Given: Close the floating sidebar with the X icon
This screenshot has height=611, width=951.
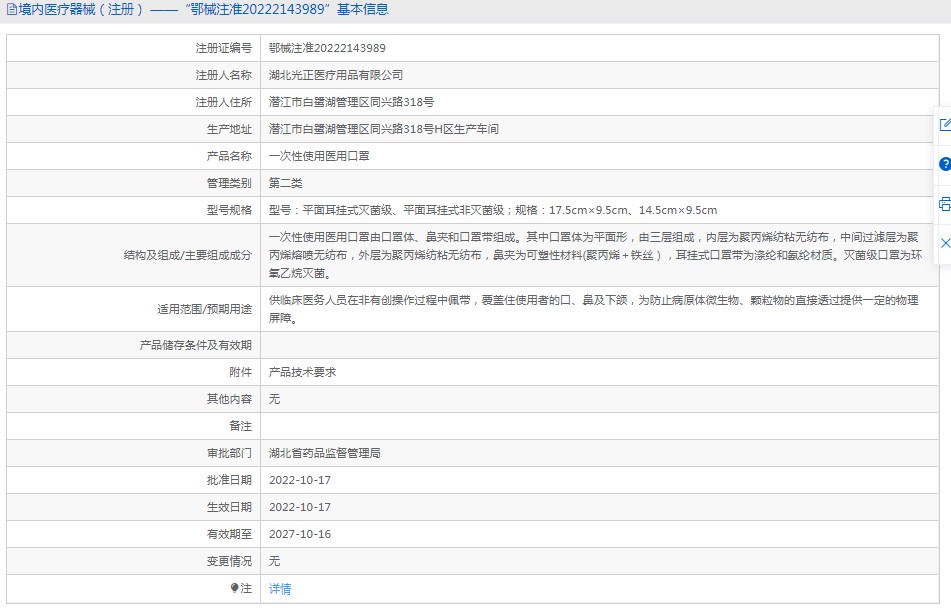Looking at the screenshot, I should (x=945, y=243).
